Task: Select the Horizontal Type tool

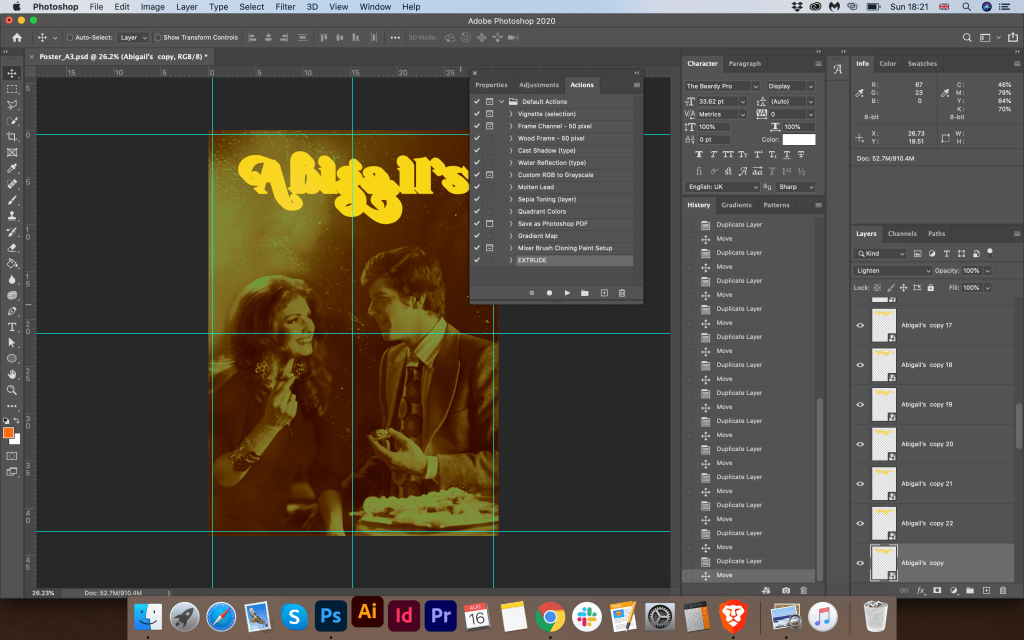Action: click(12, 327)
